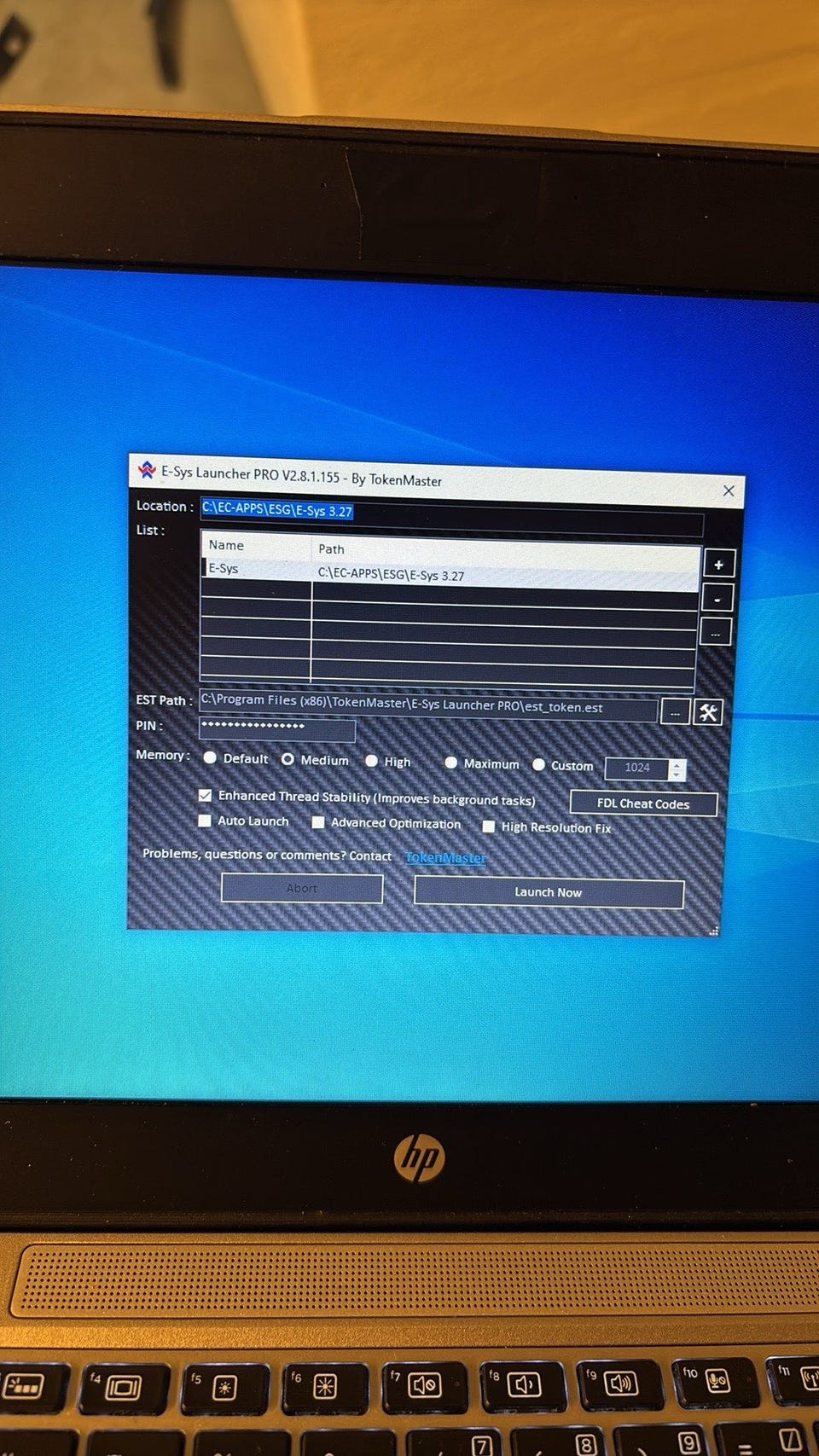This screenshot has height=1456, width=819.
Task: Select the E-Sys row in the list
Action: pos(450,573)
